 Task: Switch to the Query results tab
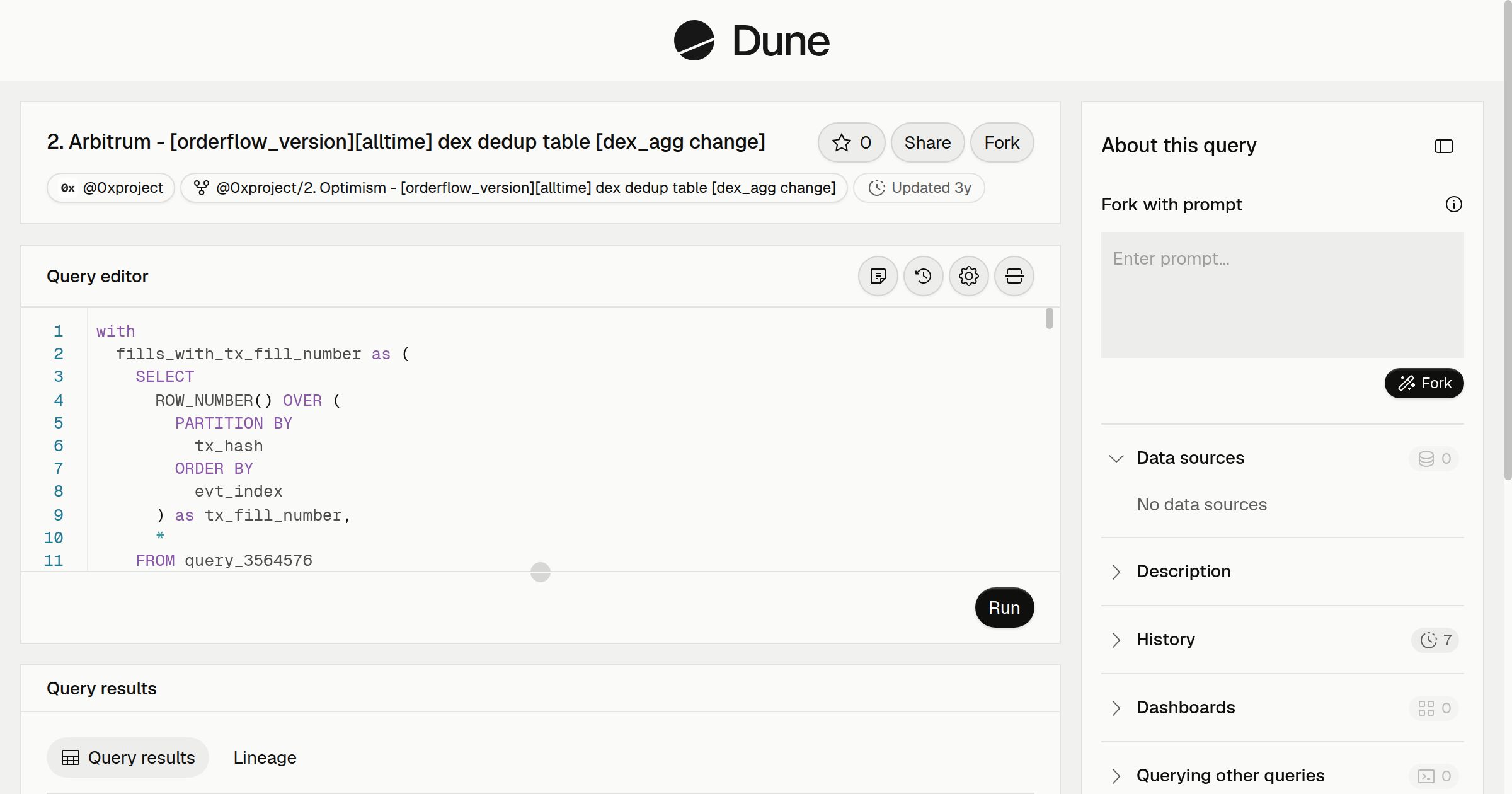pos(128,757)
